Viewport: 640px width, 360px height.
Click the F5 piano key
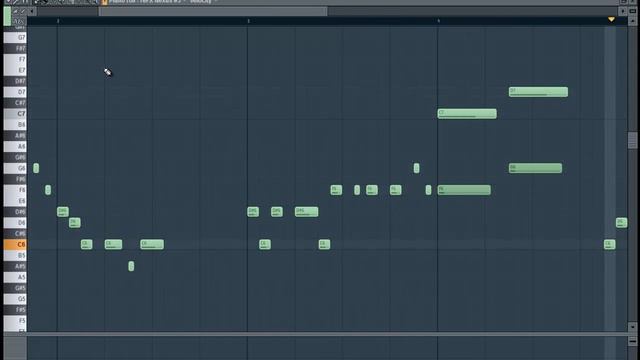(15, 321)
